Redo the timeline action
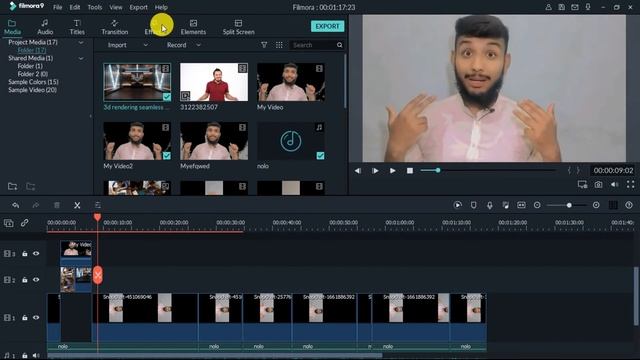Image resolution: width=640 pixels, height=360 pixels. click(x=36, y=205)
